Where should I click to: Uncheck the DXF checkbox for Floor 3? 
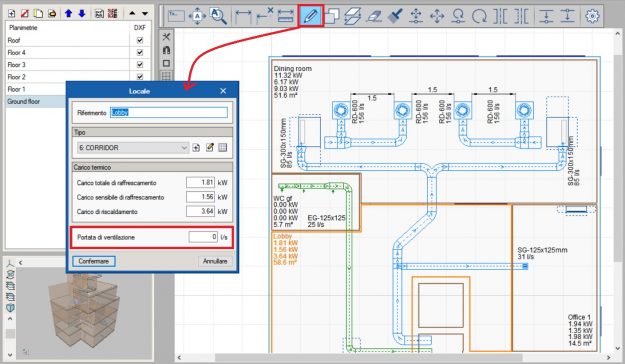tap(140, 65)
